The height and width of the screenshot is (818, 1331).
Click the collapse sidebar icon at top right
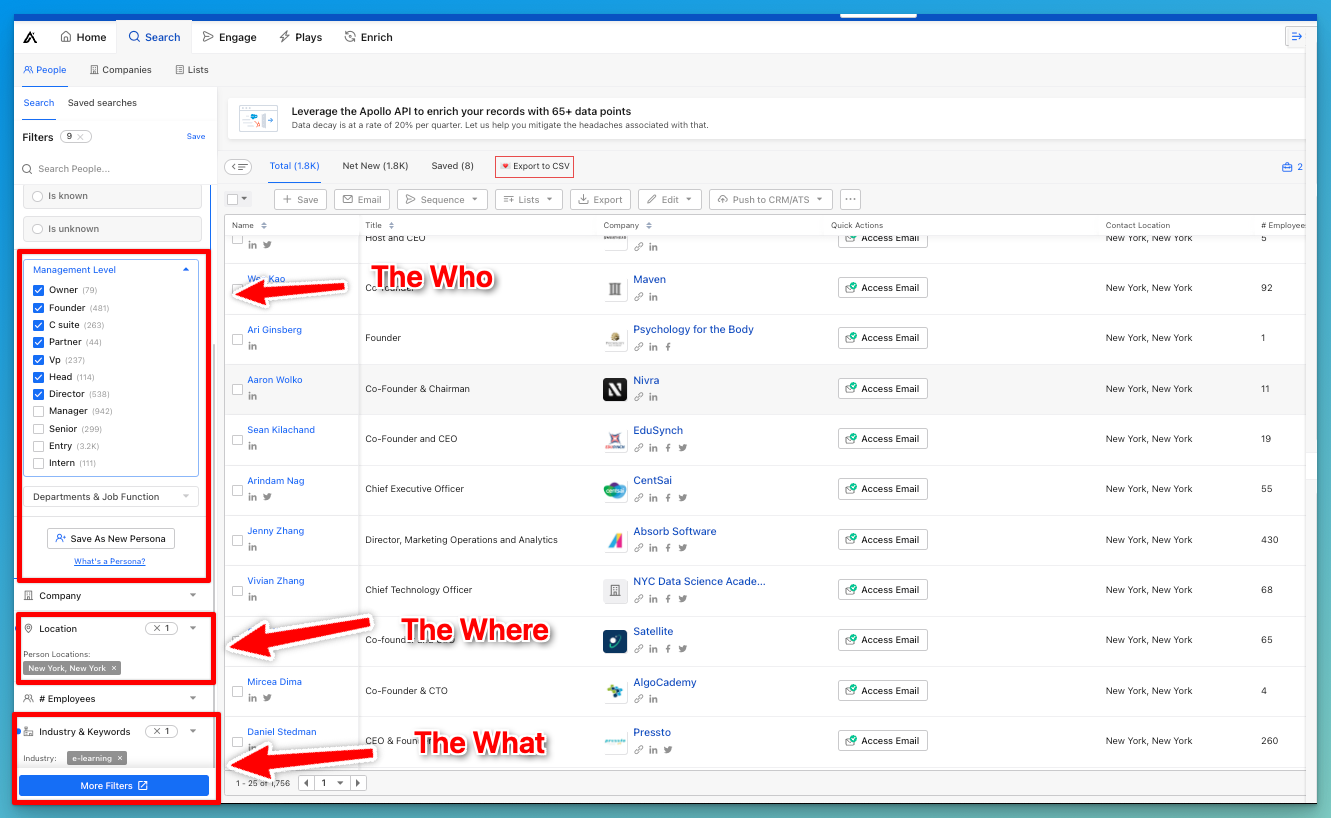(x=1297, y=37)
